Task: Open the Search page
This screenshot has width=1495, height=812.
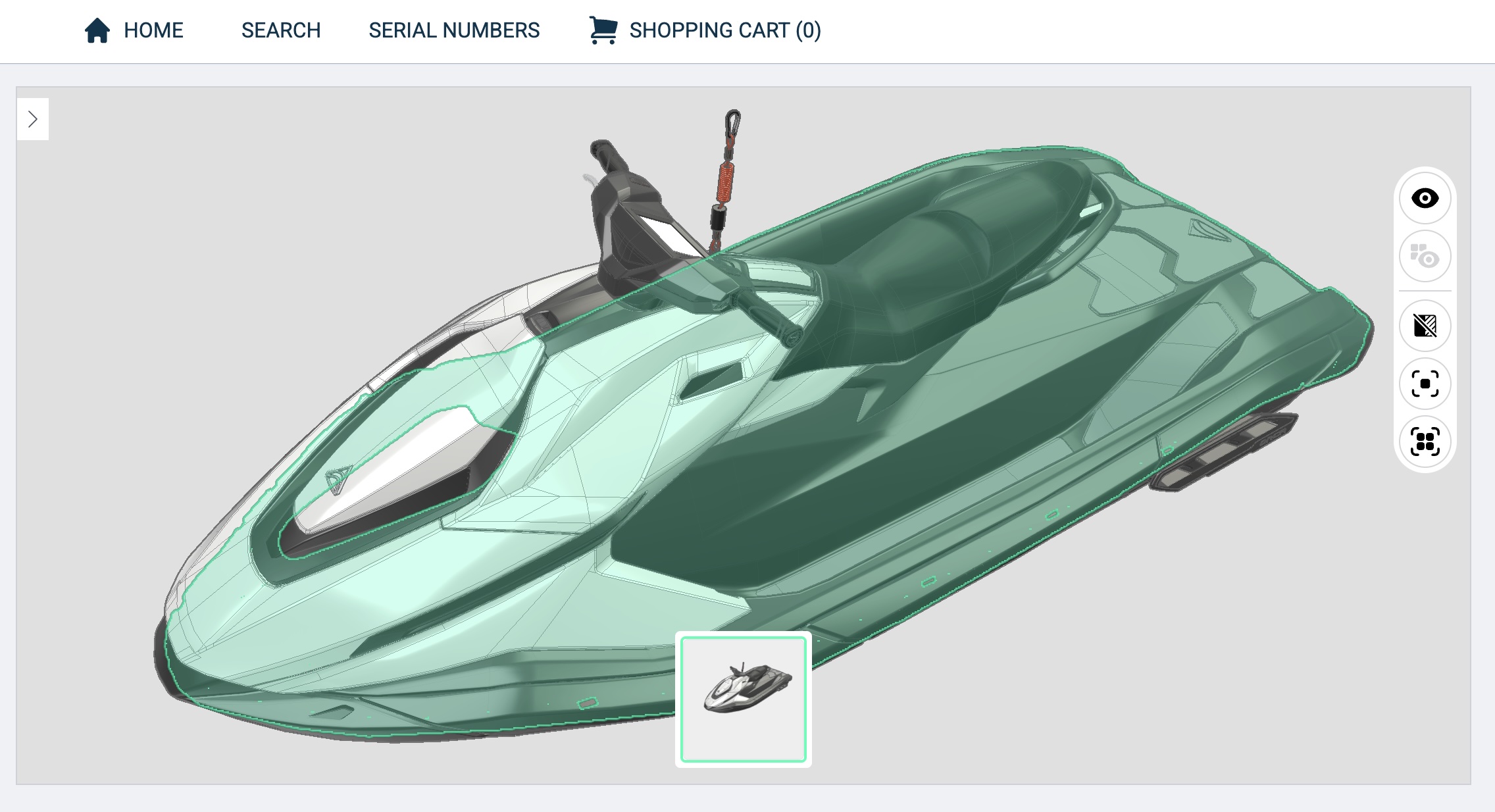Action: [x=280, y=30]
